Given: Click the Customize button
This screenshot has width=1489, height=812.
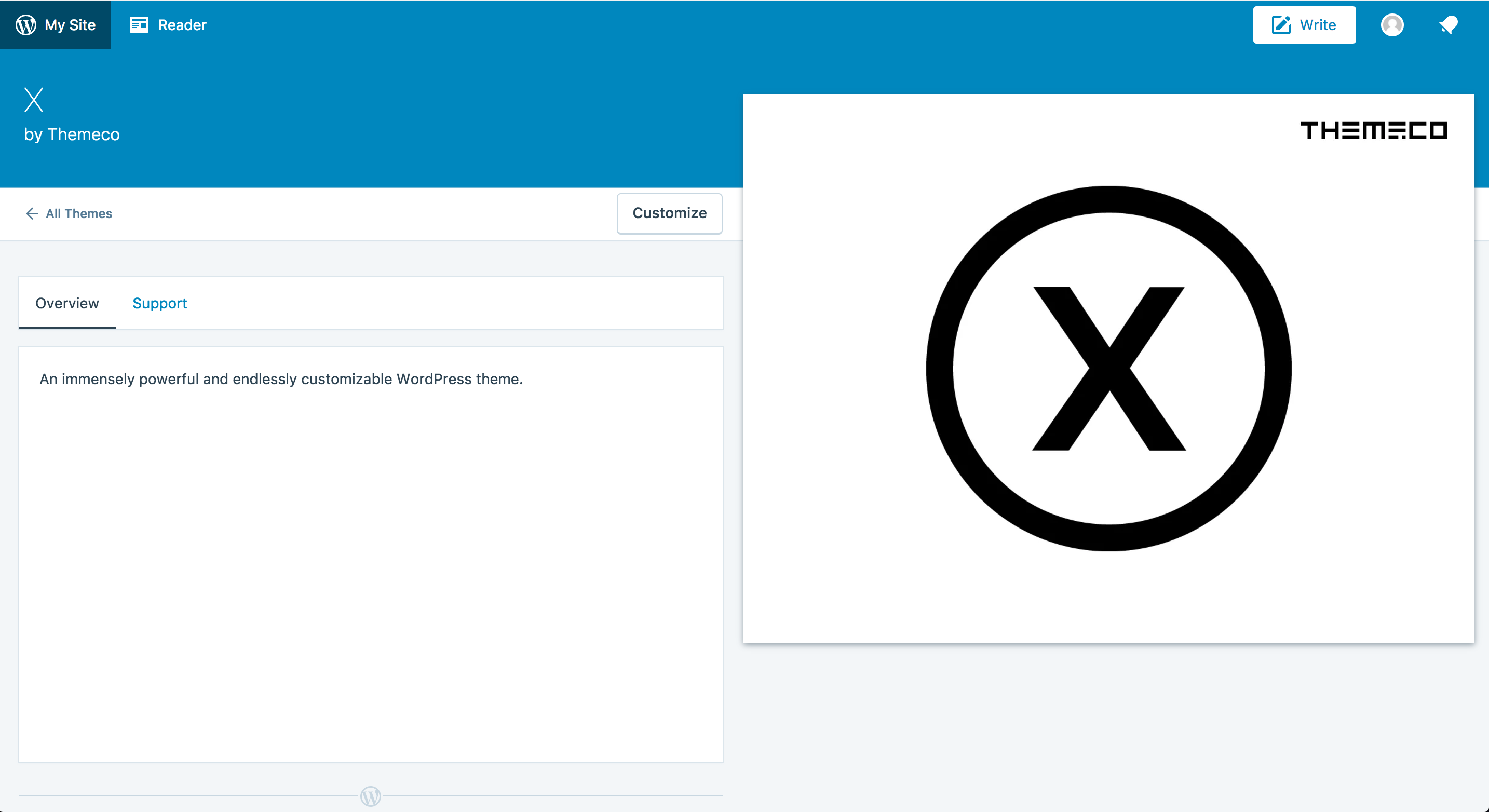Looking at the screenshot, I should coord(669,213).
